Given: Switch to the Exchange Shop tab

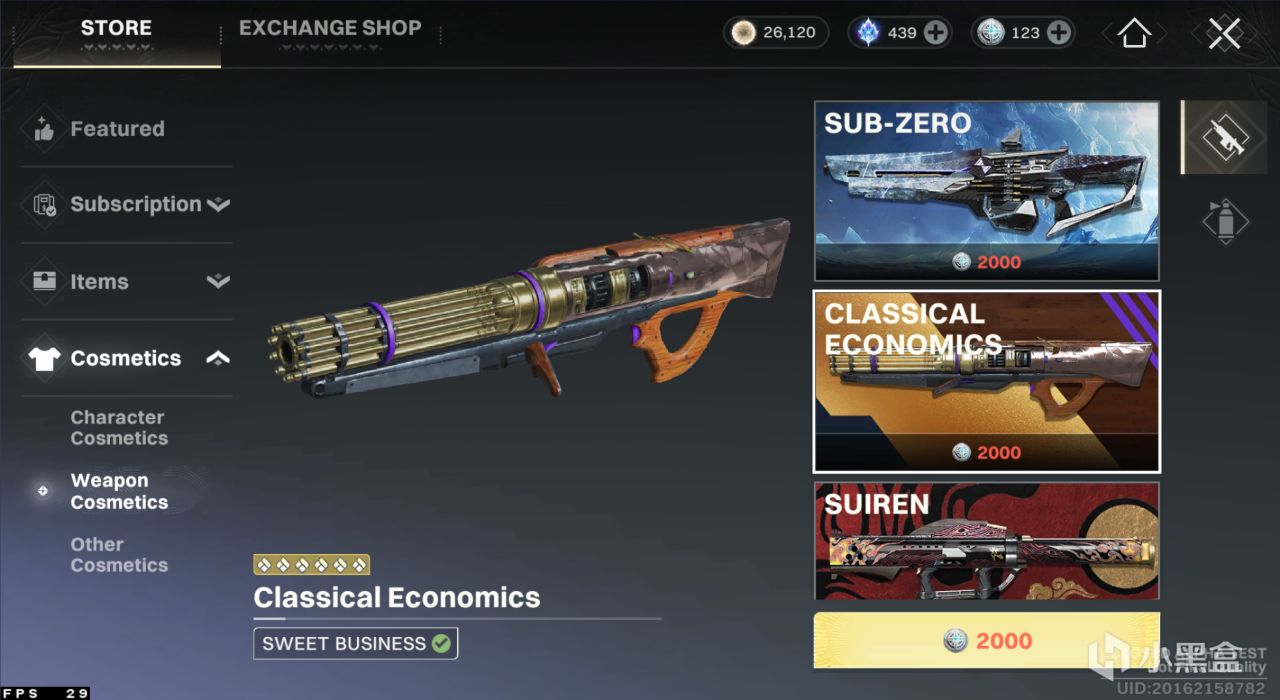Looking at the screenshot, I should 330,28.
